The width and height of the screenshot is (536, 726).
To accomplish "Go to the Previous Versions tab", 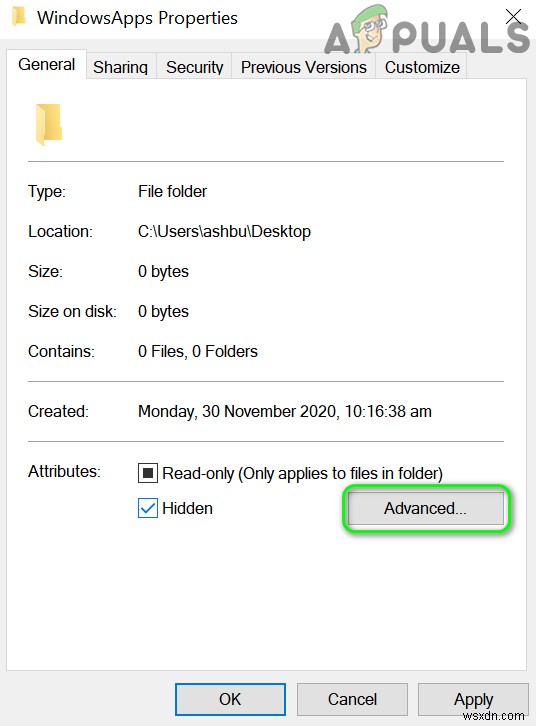I will (304, 67).
